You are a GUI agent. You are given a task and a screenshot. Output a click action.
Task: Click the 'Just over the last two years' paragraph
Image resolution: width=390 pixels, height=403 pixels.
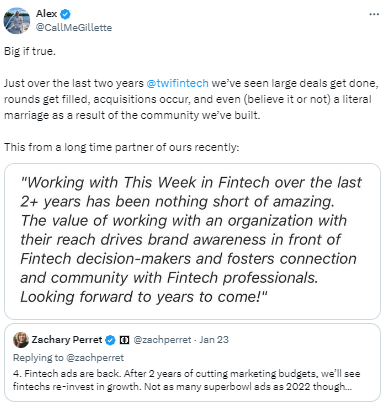[191, 99]
